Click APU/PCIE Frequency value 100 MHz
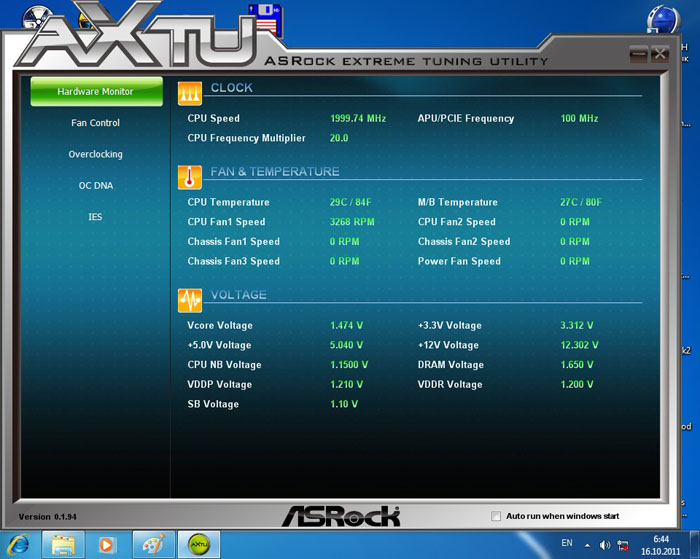700x559 pixels. pyautogui.click(x=579, y=118)
